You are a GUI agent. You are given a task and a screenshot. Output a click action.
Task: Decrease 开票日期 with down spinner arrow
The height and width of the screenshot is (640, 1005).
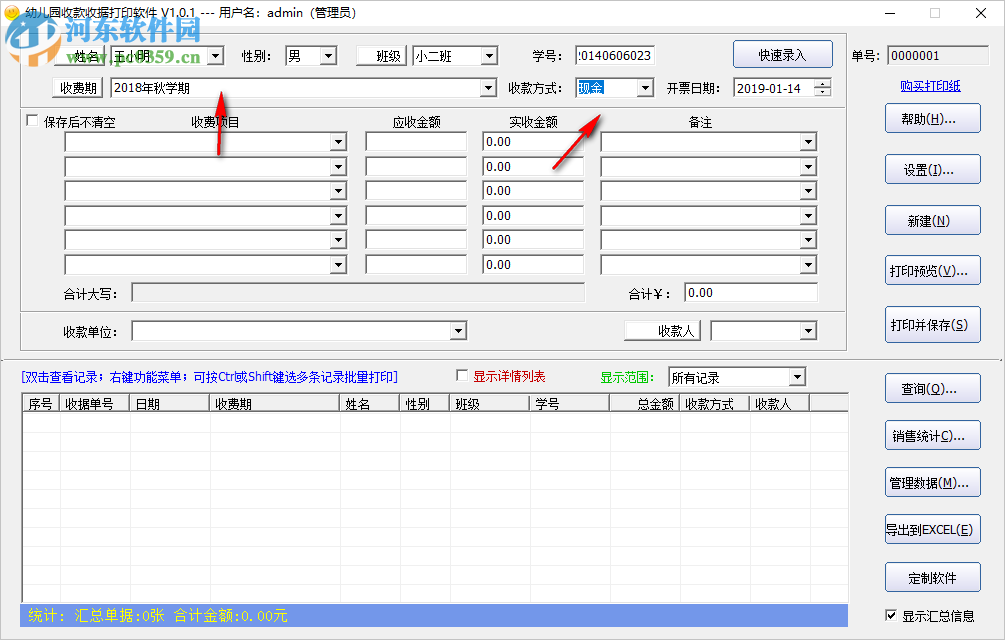tap(822, 92)
